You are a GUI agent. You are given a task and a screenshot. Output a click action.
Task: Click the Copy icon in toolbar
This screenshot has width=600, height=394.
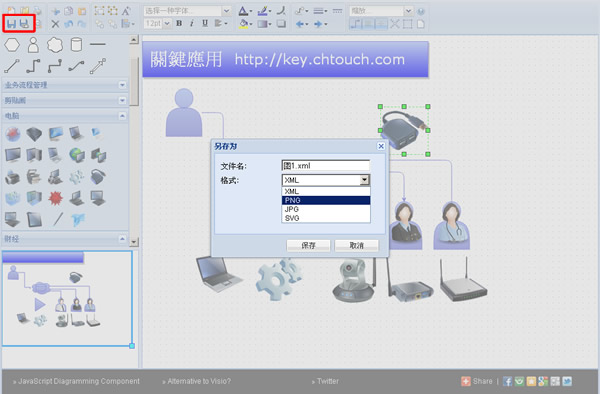click(x=68, y=11)
